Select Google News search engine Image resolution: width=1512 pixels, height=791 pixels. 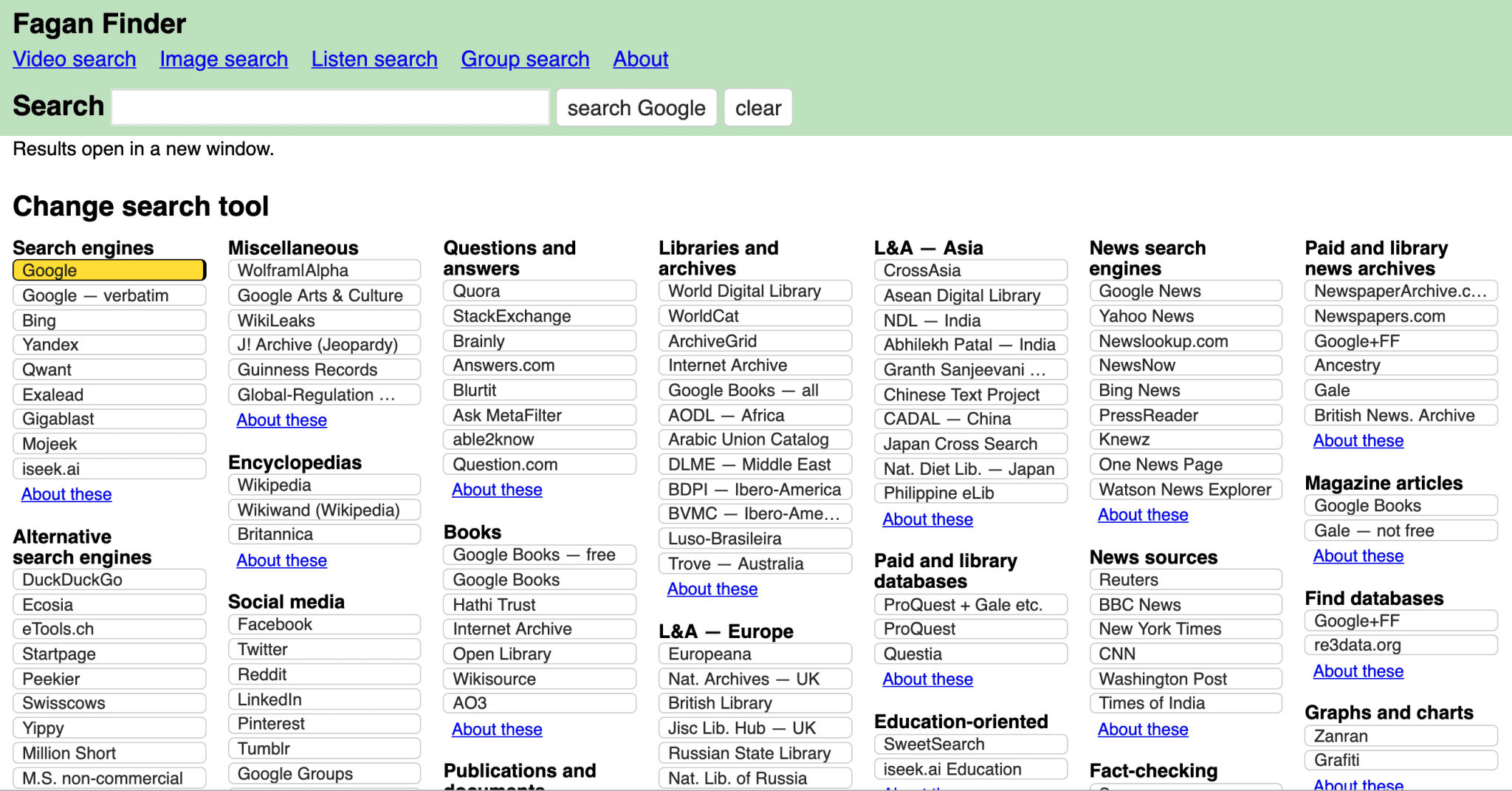click(x=1186, y=291)
